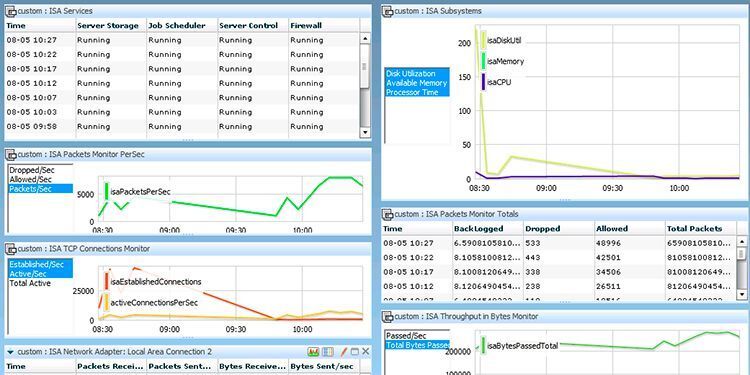Sort Packets Totals by Dropped column
Screen dimensions: 750x375
[x=559, y=229]
